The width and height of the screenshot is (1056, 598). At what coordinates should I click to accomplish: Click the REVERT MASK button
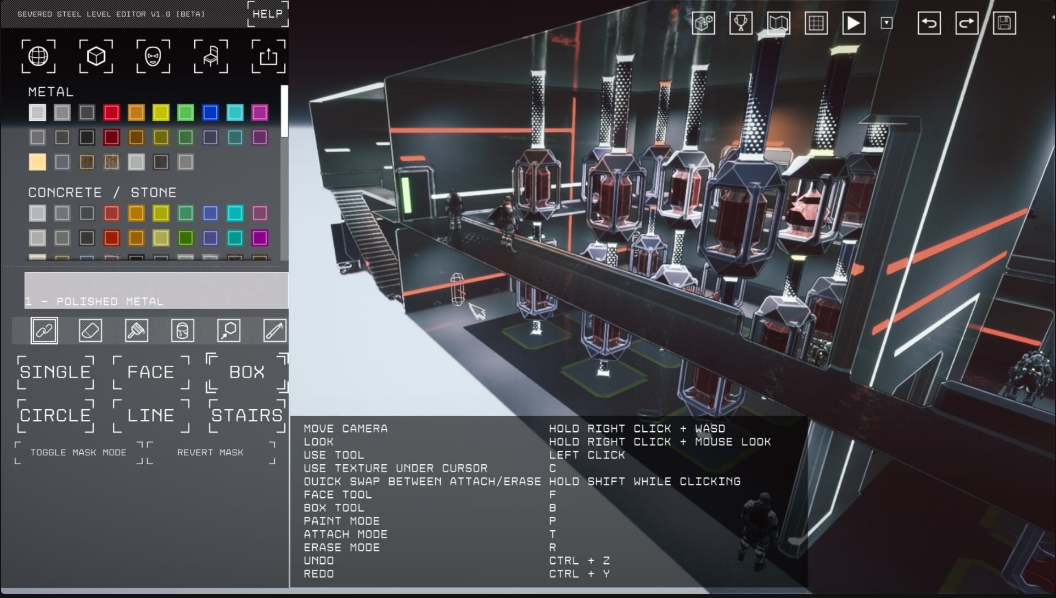[x=211, y=453]
